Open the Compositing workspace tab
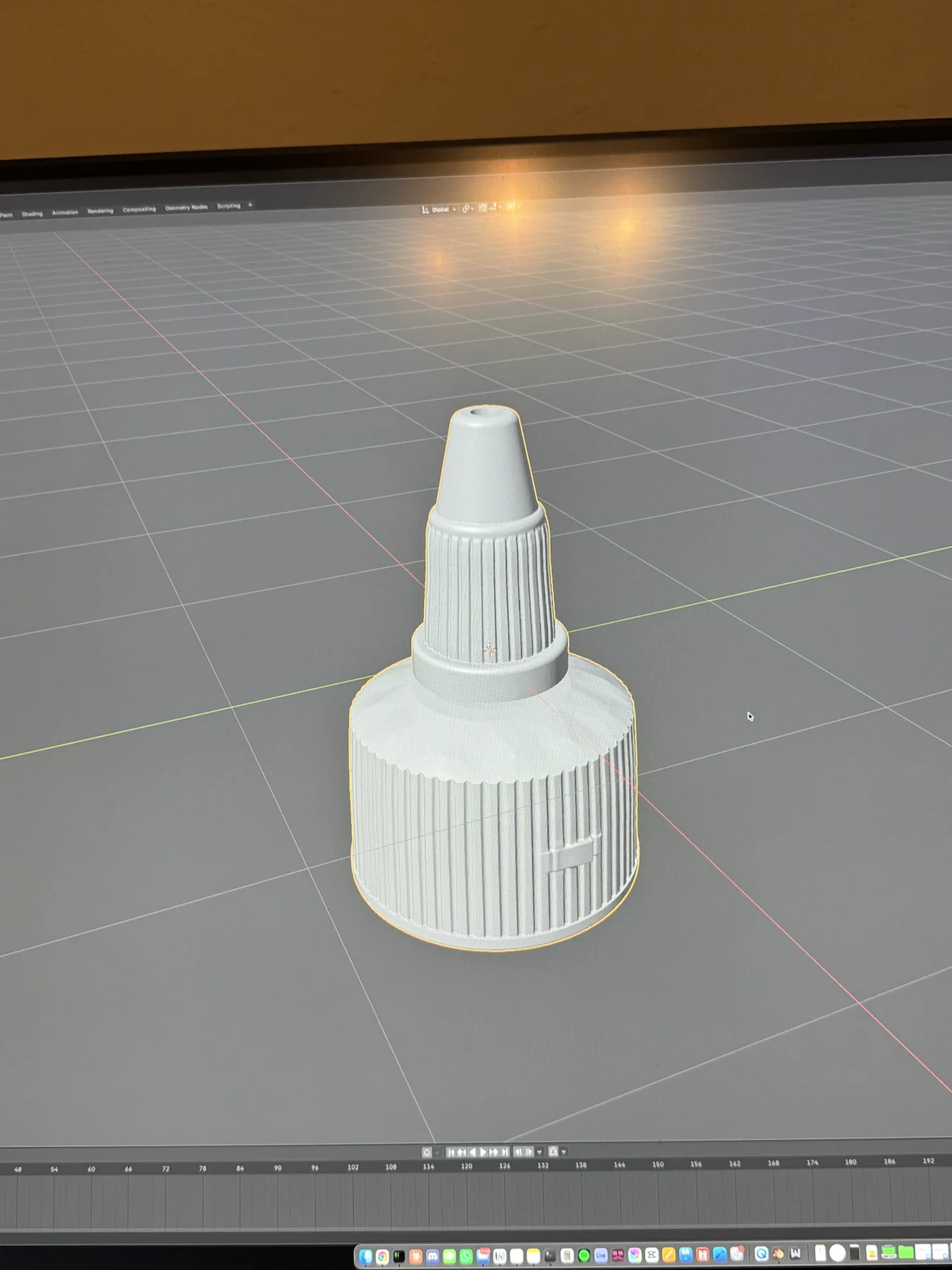Viewport: 952px width, 1270px height. click(x=139, y=210)
